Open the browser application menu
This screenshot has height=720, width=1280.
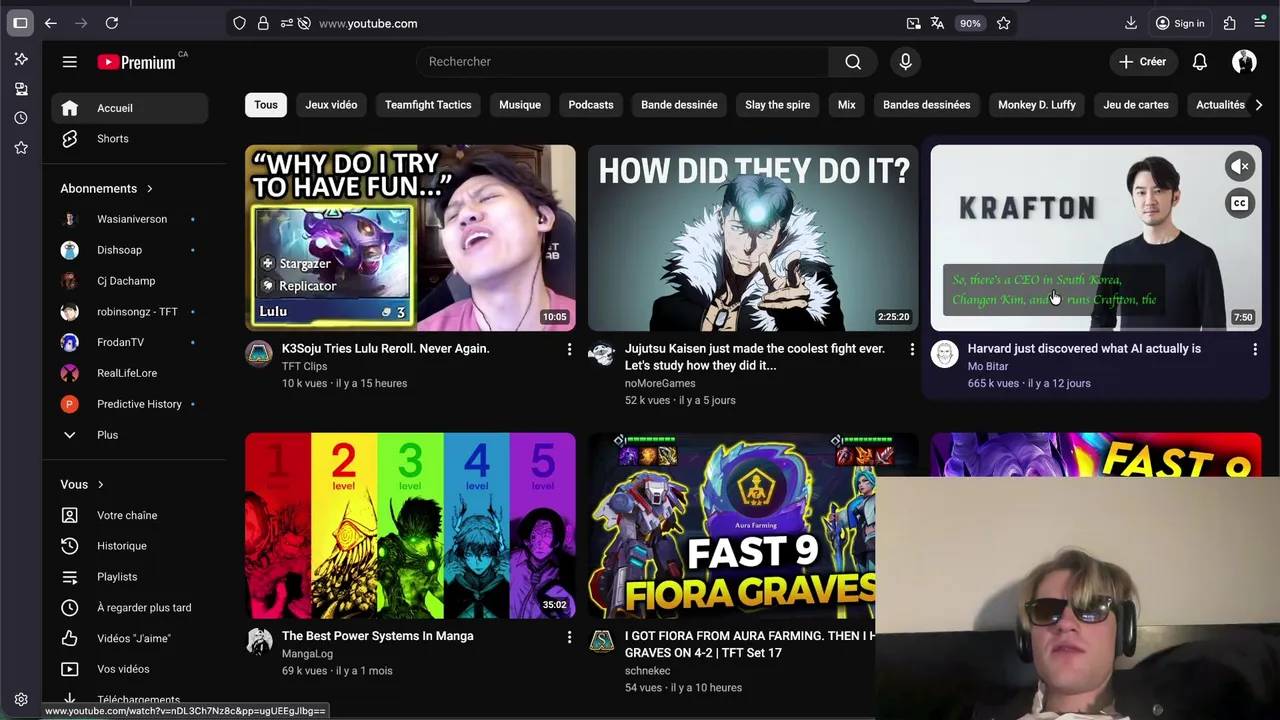coord(1260,23)
